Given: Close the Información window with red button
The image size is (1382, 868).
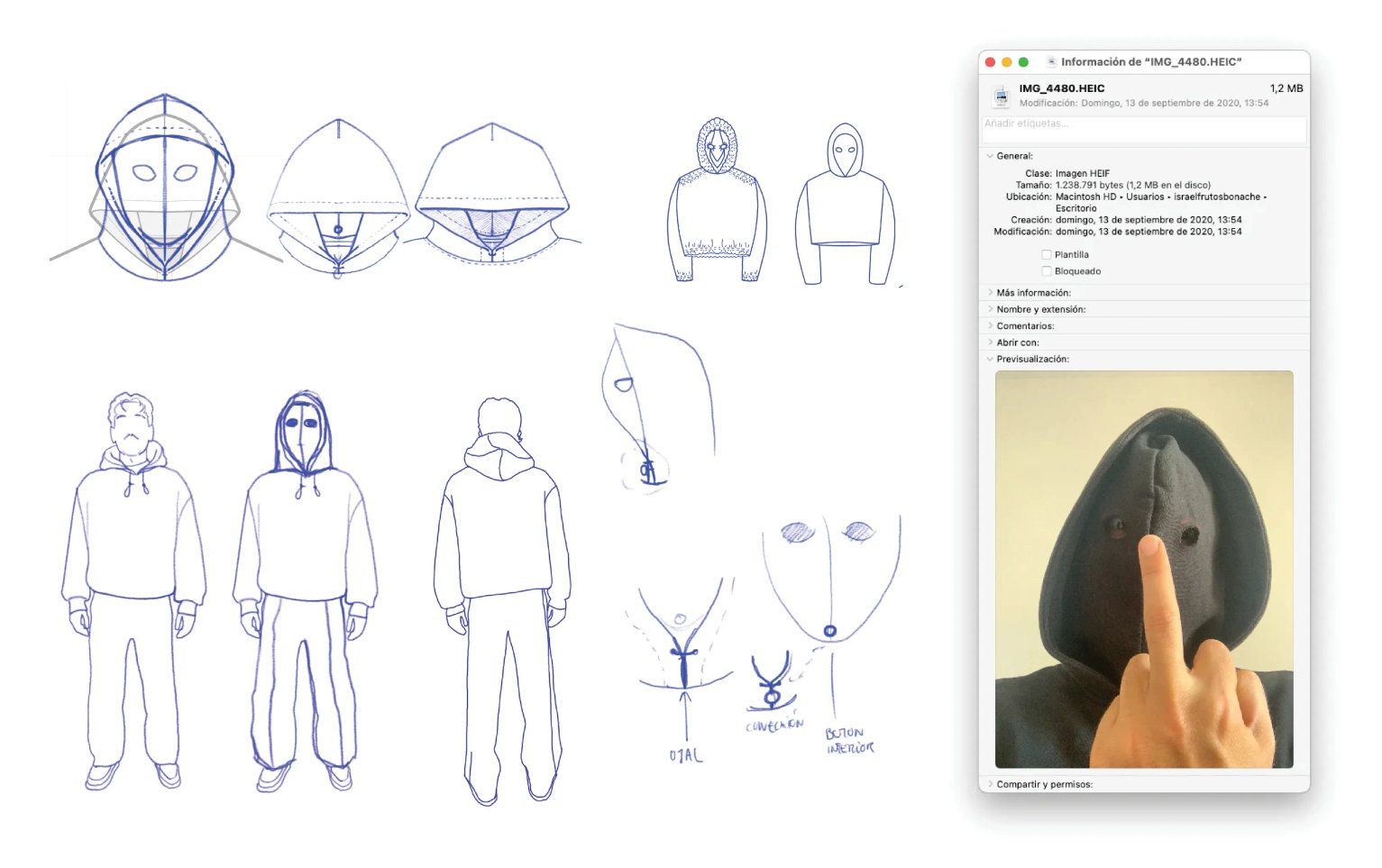Looking at the screenshot, I should [990, 62].
